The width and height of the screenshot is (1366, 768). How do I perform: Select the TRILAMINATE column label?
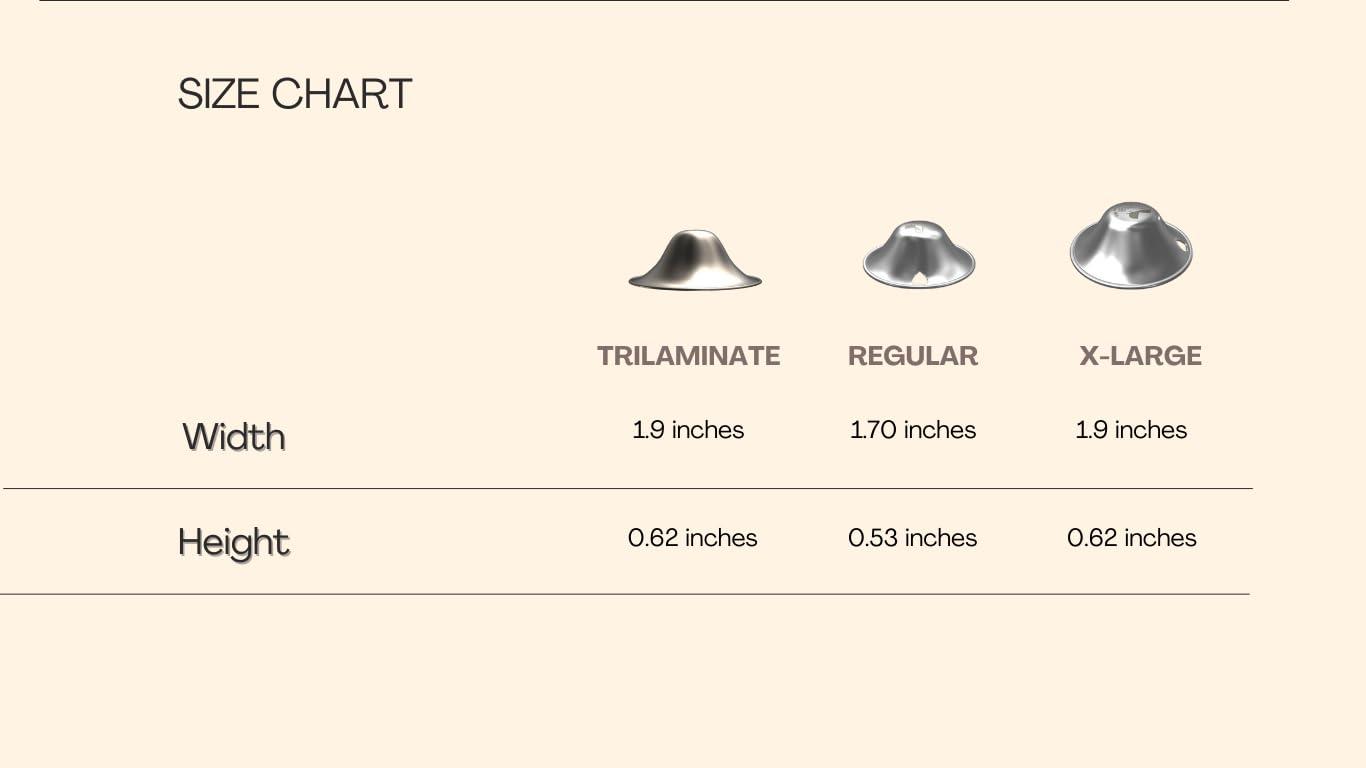pos(688,356)
